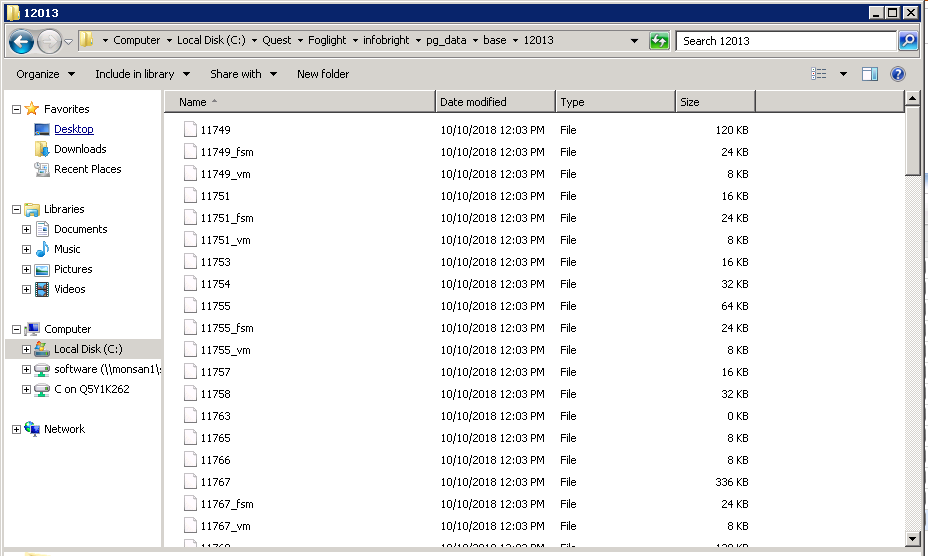Select the file named 11755_fsm
The image size is (928, 556).
point(227,328)
